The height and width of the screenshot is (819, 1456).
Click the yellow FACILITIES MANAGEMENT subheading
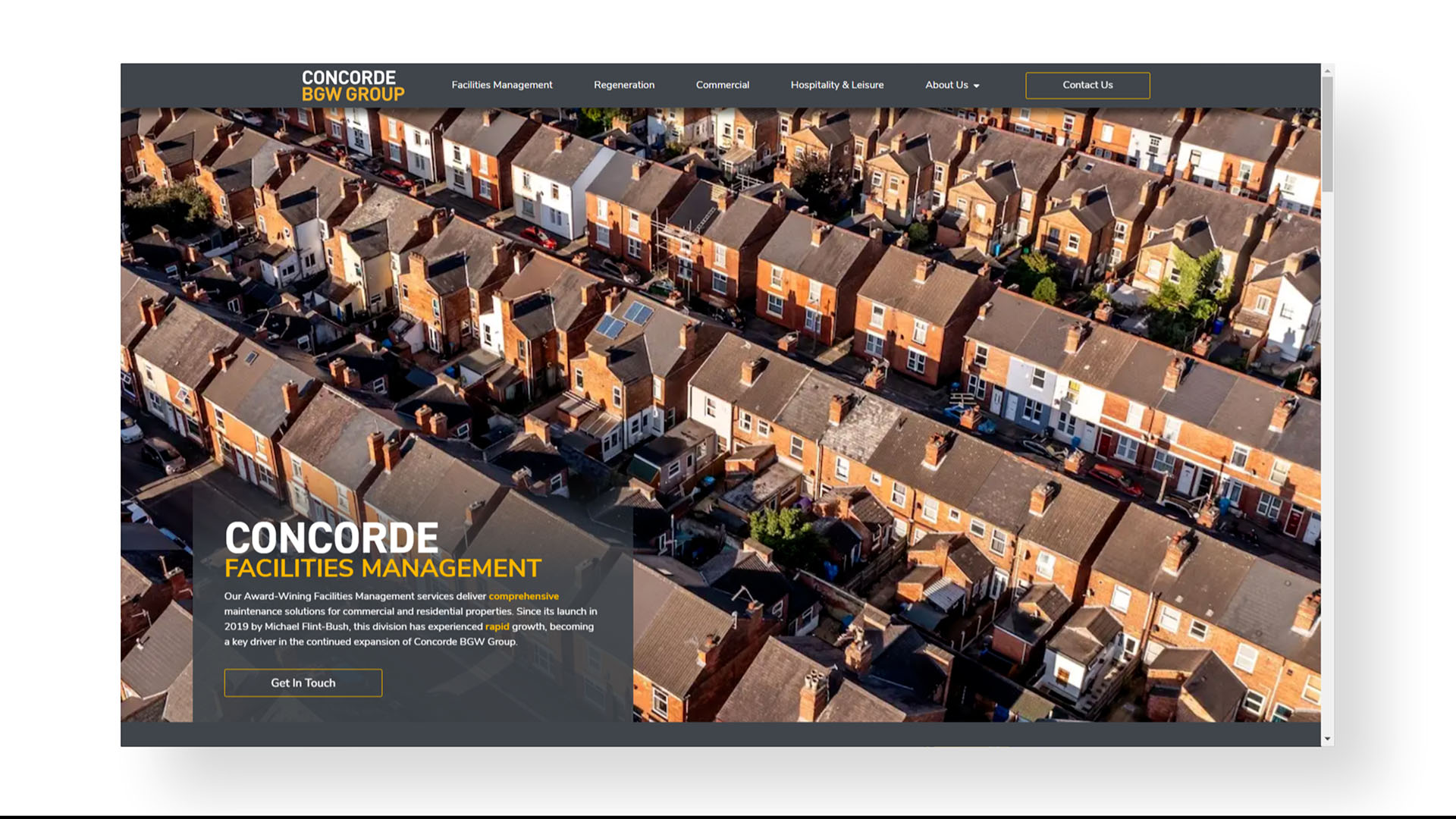pos(382,568)
